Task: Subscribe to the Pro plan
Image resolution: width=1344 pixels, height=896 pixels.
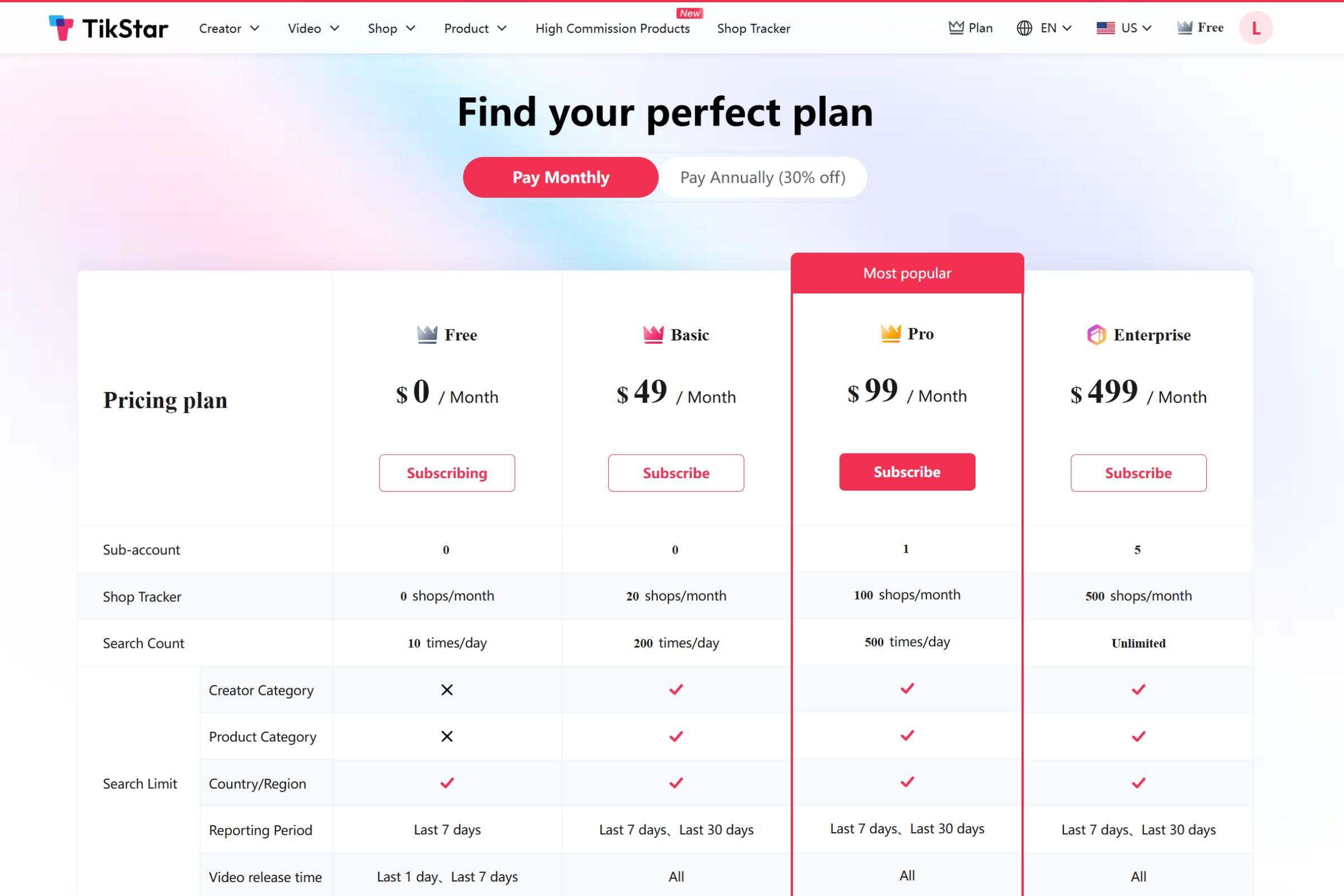Action: click(907, 472)
